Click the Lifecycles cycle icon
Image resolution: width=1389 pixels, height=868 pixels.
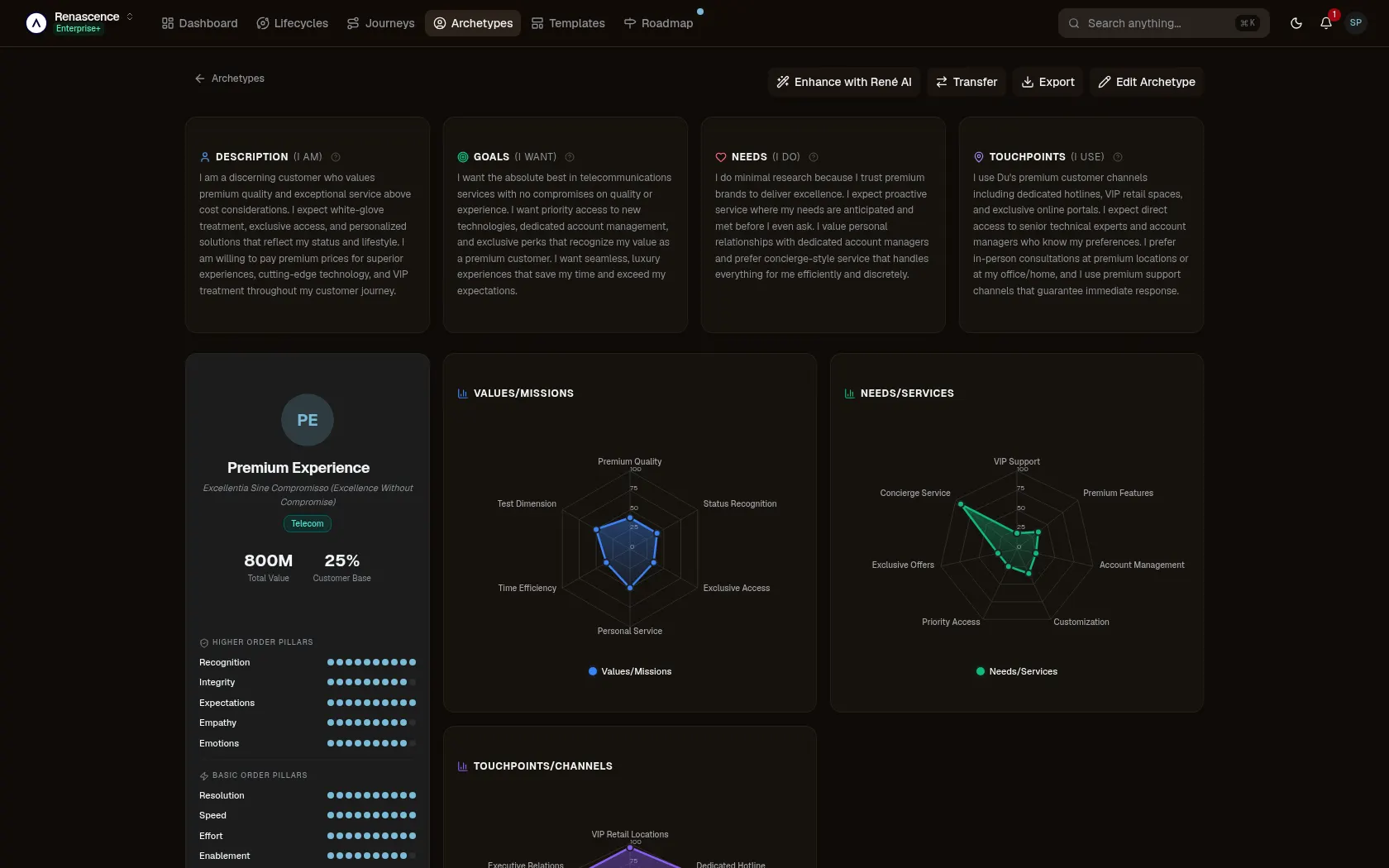(263, 23)
